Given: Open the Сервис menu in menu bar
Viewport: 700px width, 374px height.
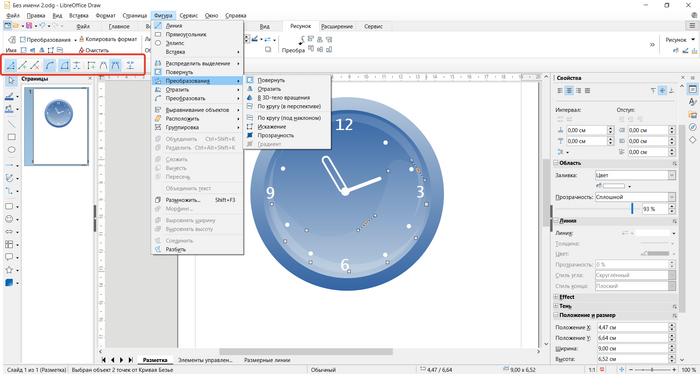Looking at the screenshot, I should [x=188, y=15].
